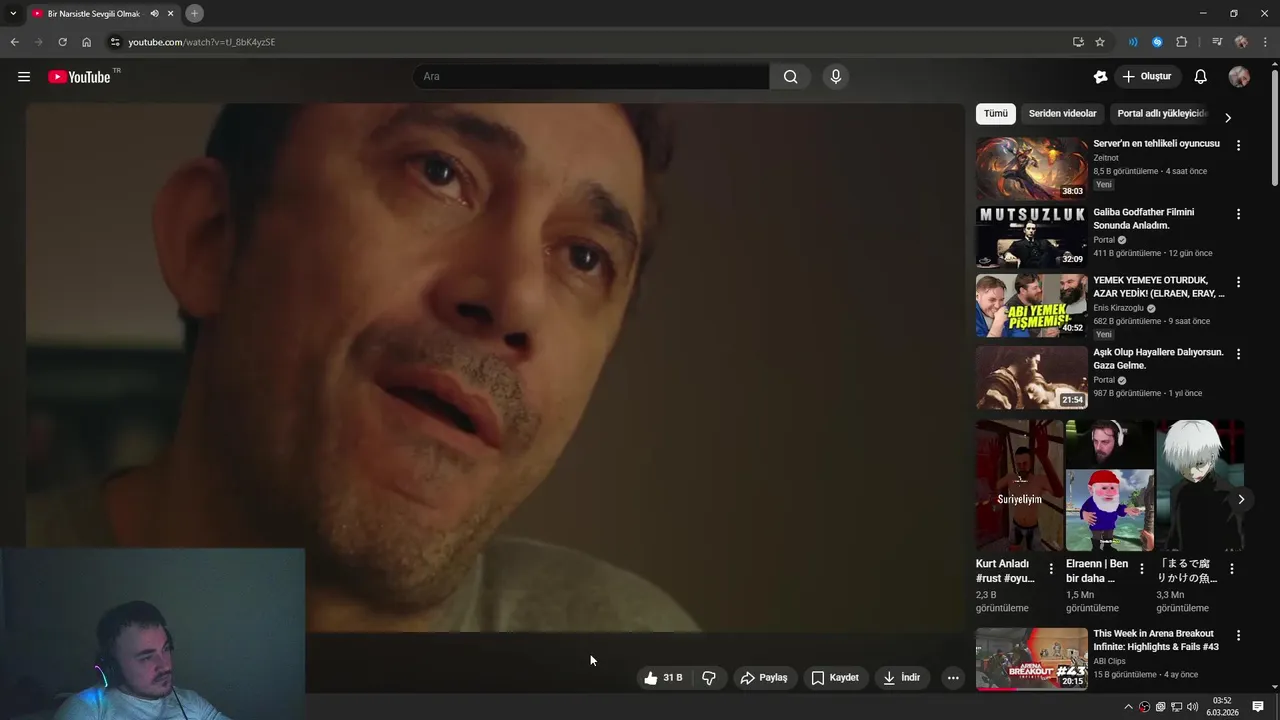This screenshot has width=1280, height=720.
Task: Open Aşık Olup Hayallere Dalıyorsun video
Action: pyautogui.click(x=1031, y=377)
